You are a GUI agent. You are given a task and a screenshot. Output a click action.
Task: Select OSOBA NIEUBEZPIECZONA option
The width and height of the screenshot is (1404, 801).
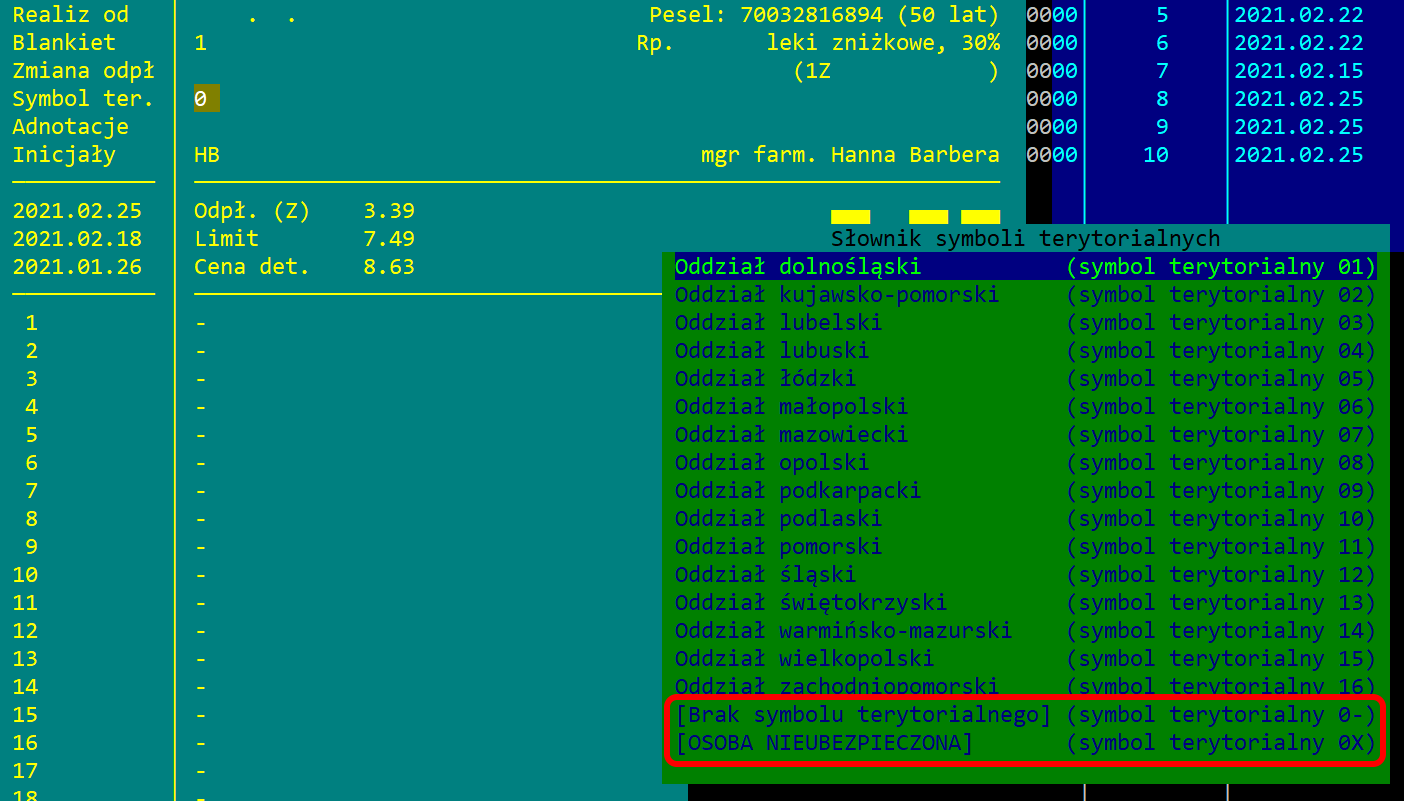pos(1025,743)
